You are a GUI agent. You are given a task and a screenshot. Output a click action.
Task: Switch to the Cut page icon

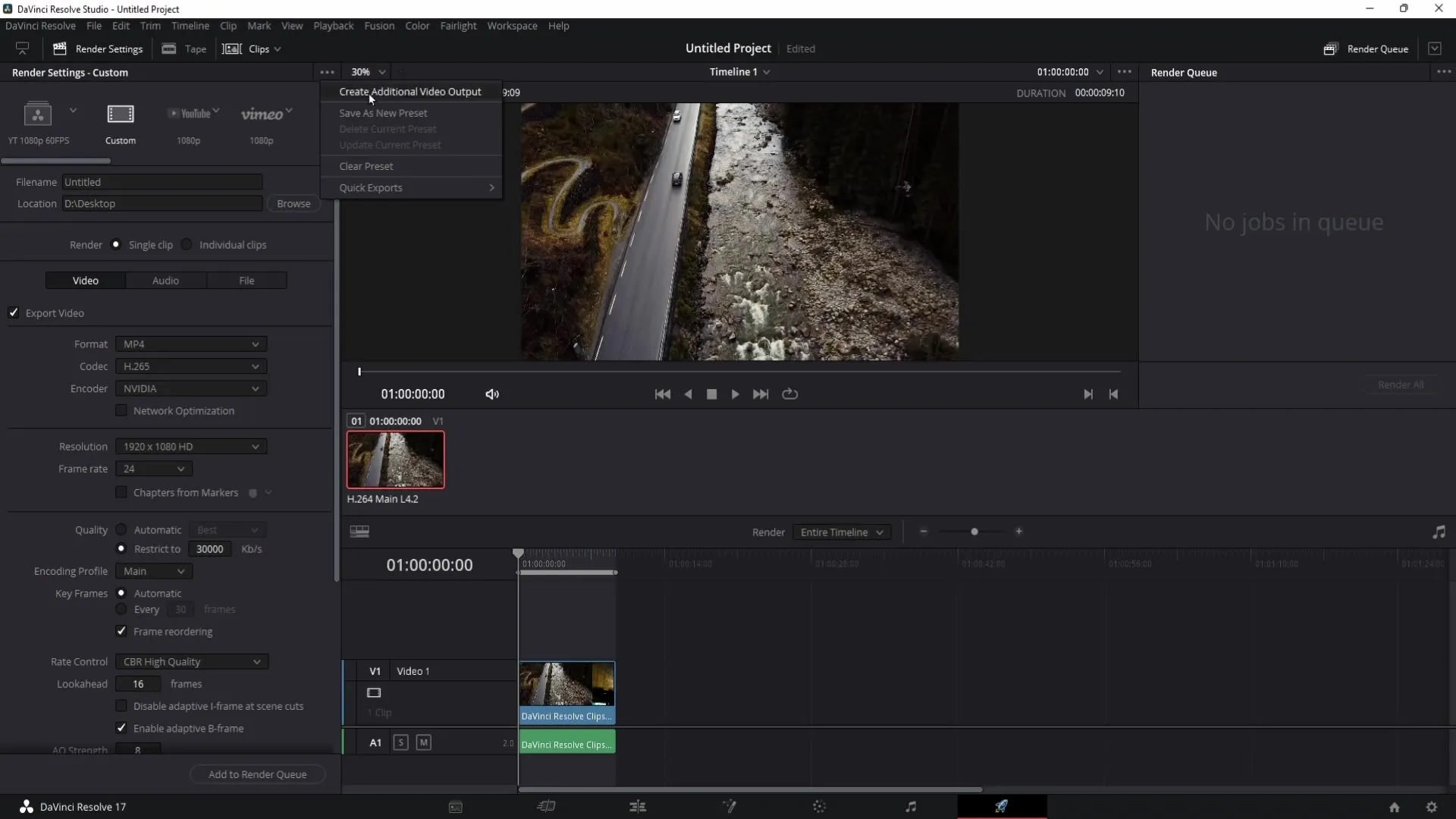[547, 807]
